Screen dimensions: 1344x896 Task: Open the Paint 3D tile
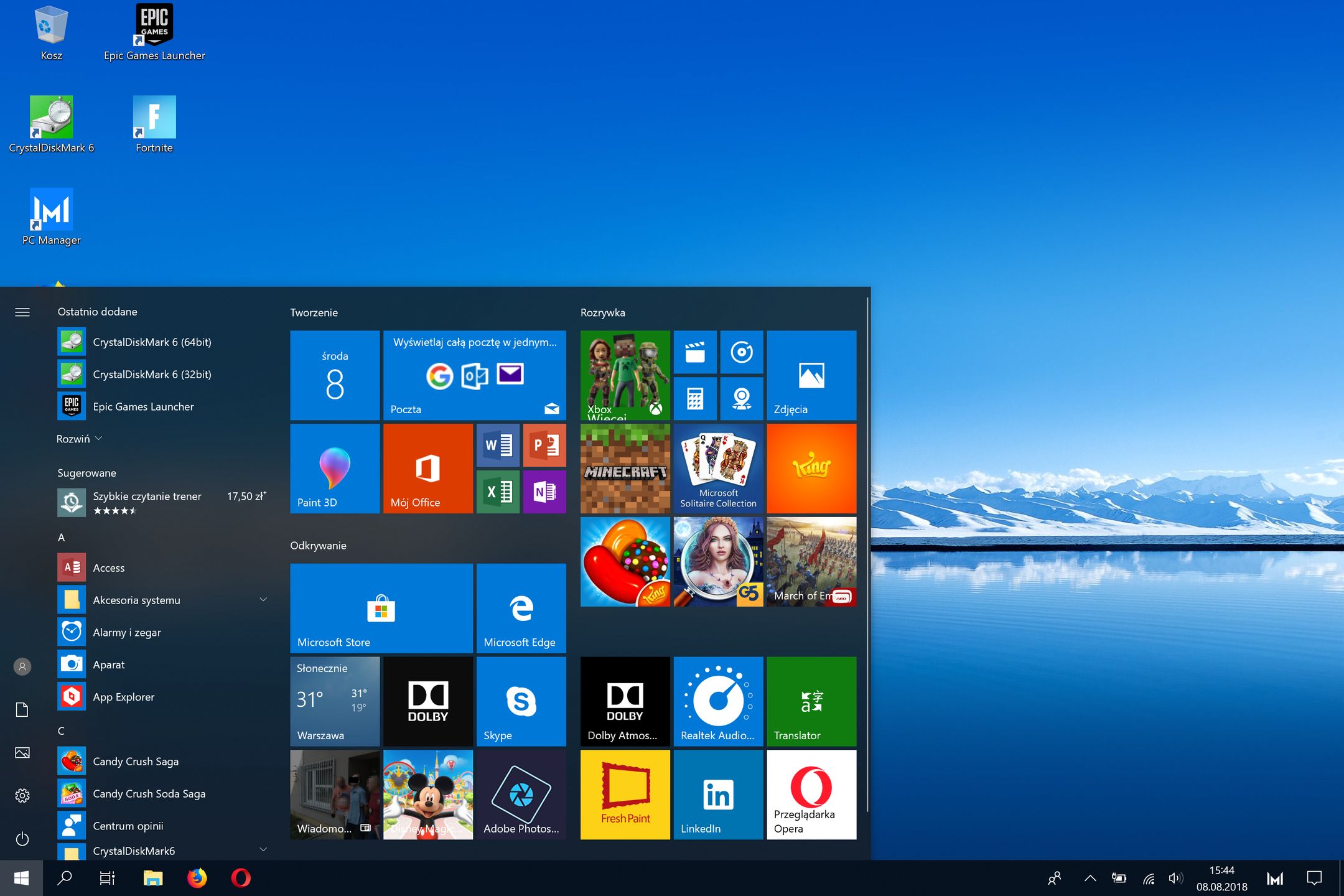[335, 469]
